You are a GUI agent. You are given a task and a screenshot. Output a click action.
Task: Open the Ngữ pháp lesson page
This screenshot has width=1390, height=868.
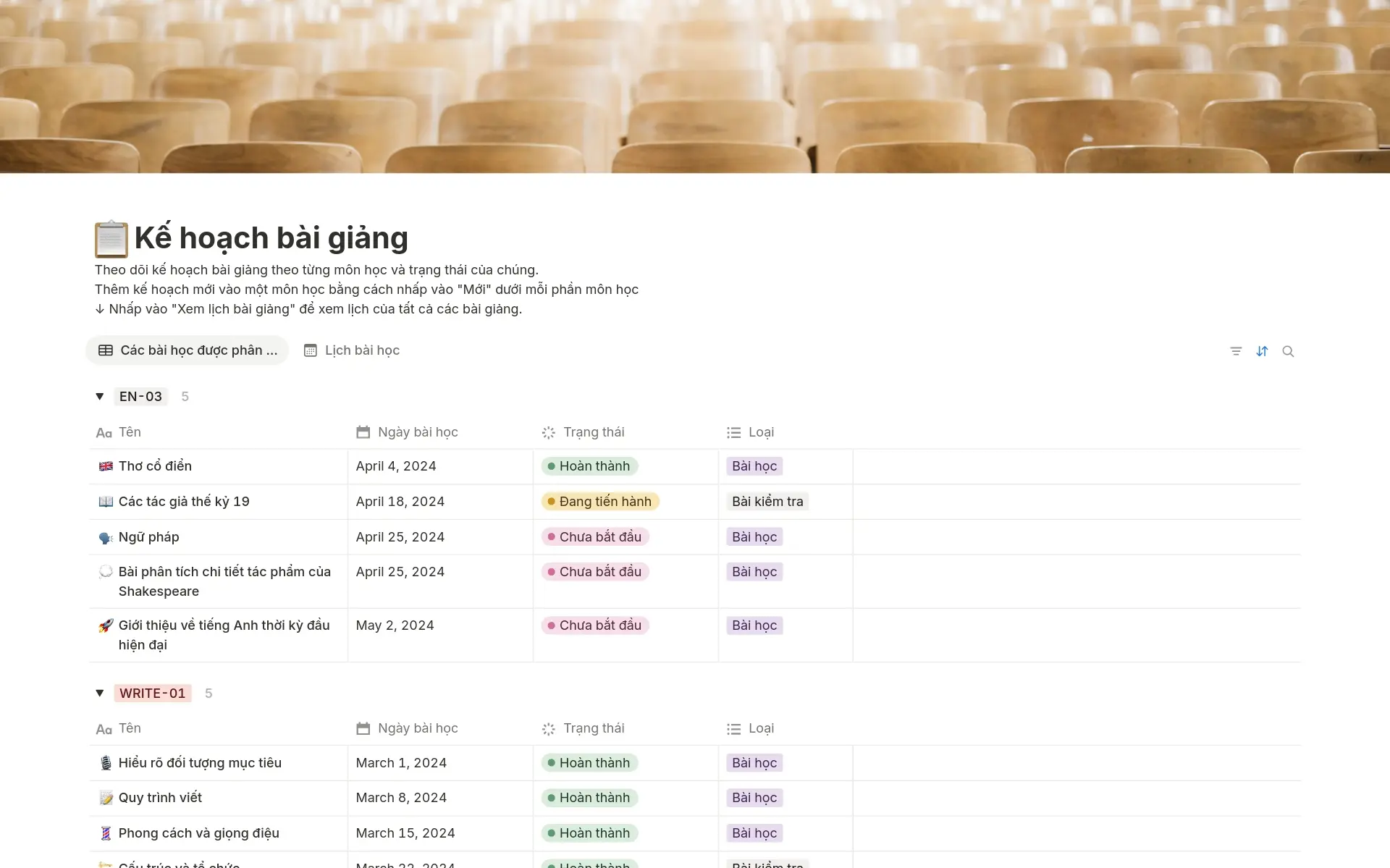point(148,537)
